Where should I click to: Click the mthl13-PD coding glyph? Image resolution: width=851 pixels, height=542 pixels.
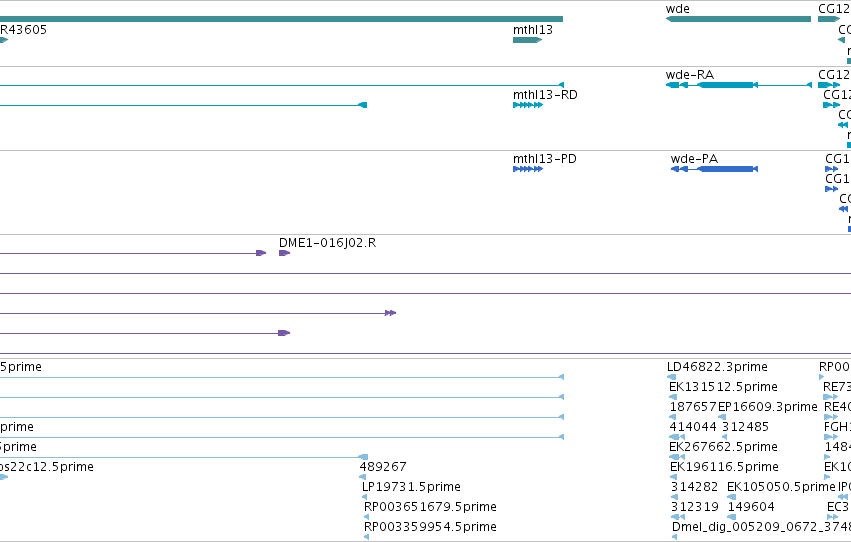click(528, 169)
